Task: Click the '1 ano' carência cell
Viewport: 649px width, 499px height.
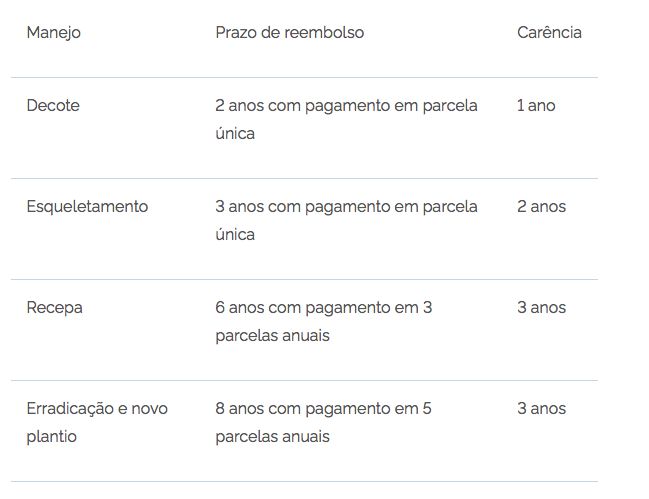Action: click(536, 105)
